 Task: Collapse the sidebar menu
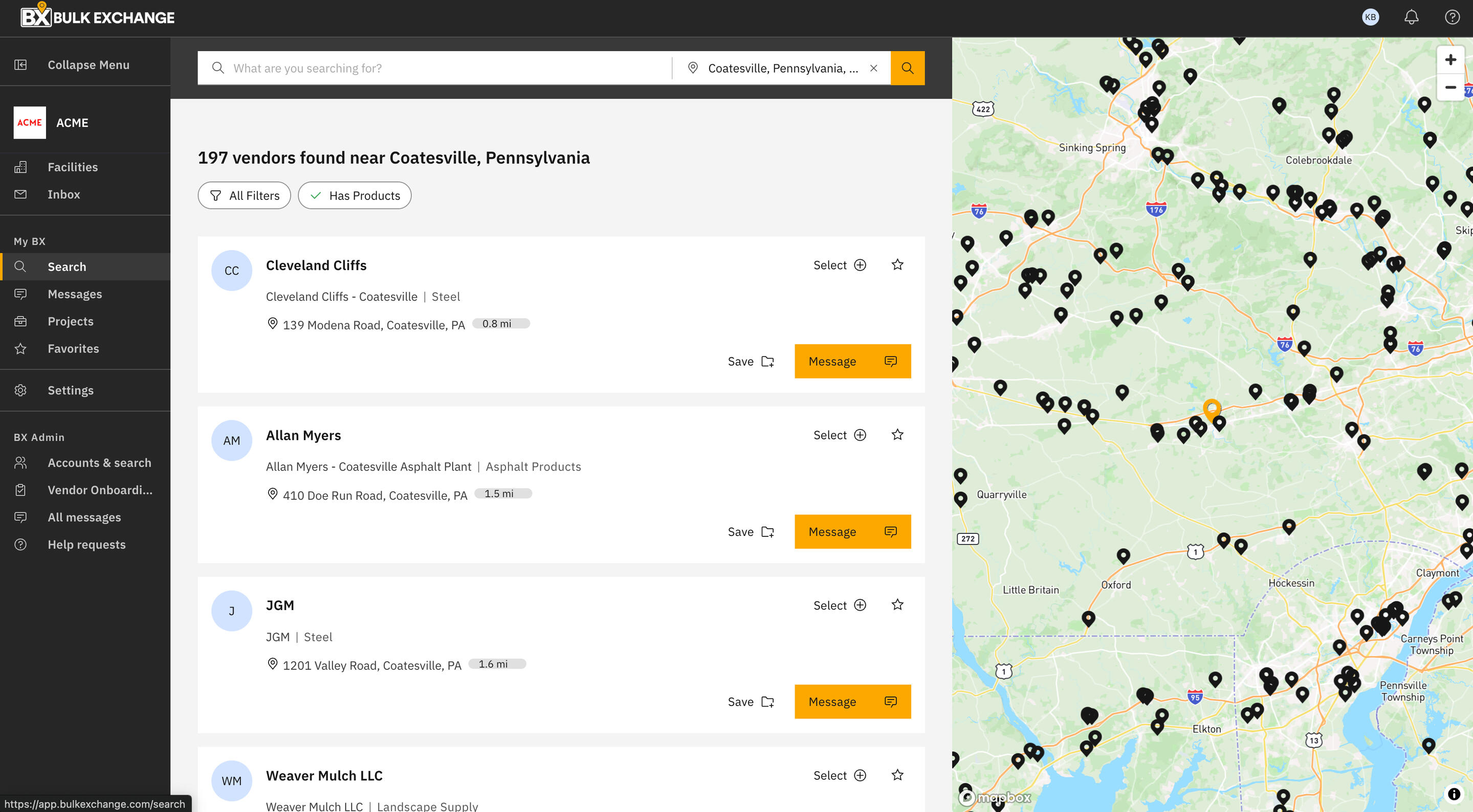click(x=85, y=64)
